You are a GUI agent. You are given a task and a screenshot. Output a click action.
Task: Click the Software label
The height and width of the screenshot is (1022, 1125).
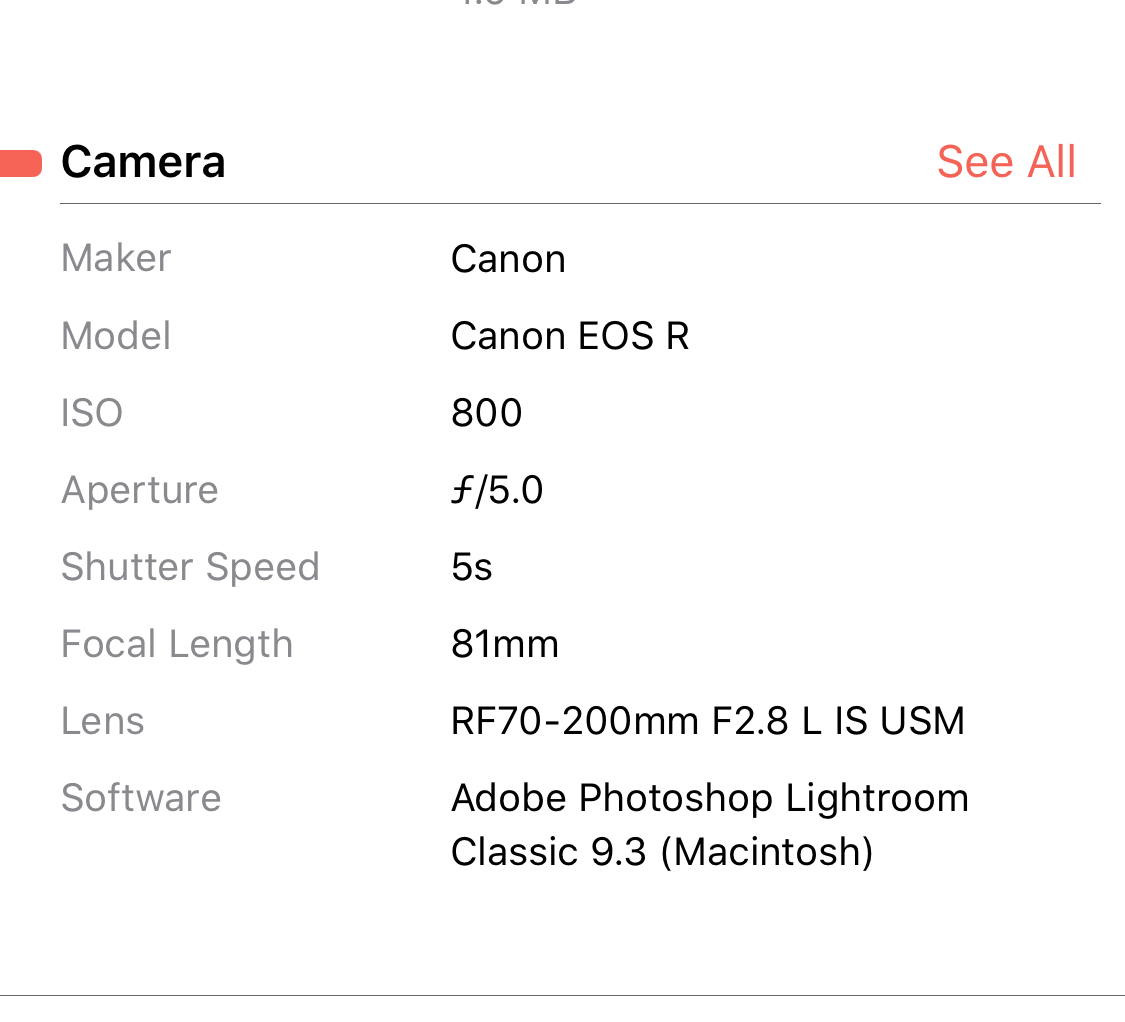tap(141, 798)
